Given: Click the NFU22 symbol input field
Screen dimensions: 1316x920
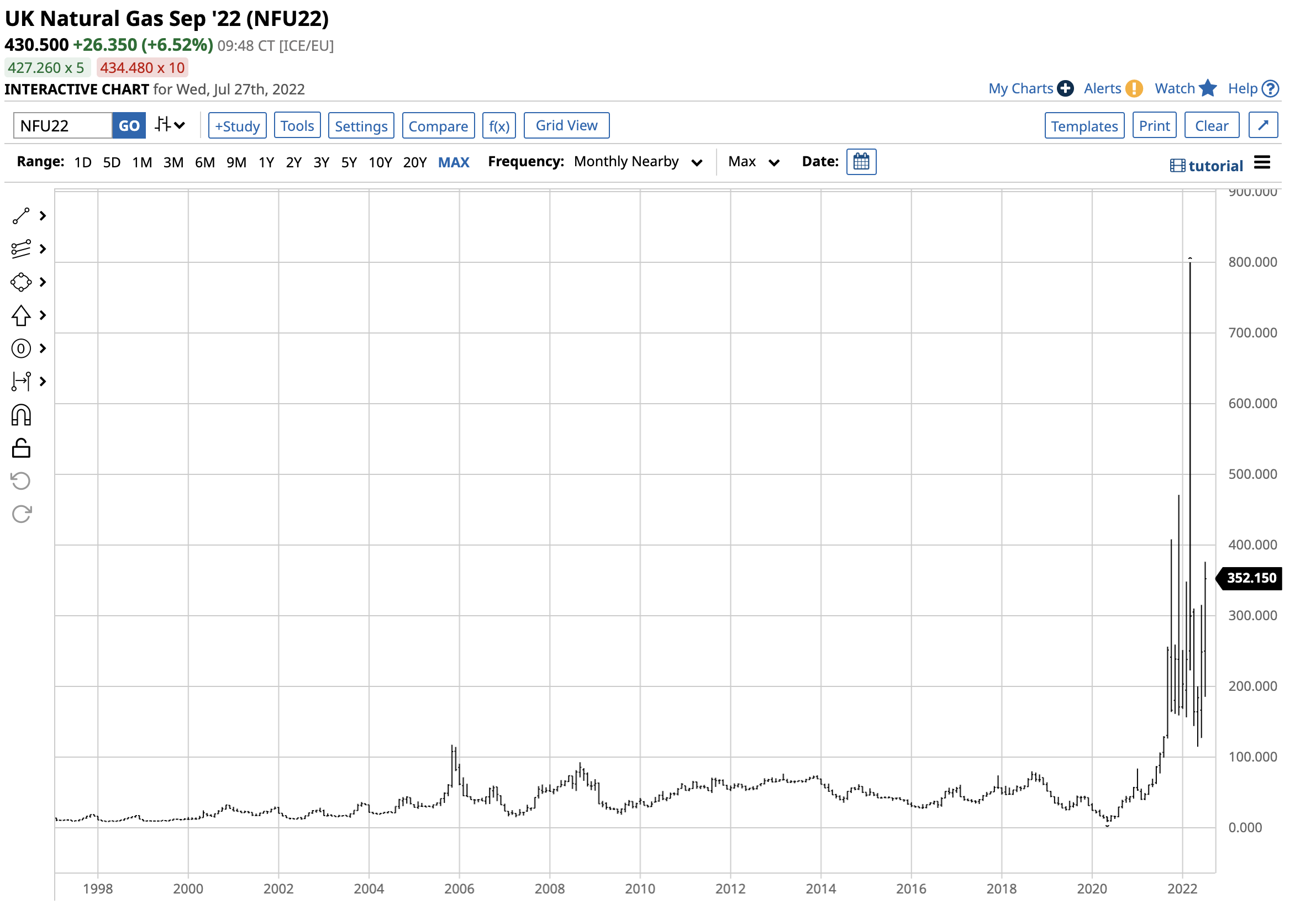Looking at the screenshot, I should click(63, 126).
